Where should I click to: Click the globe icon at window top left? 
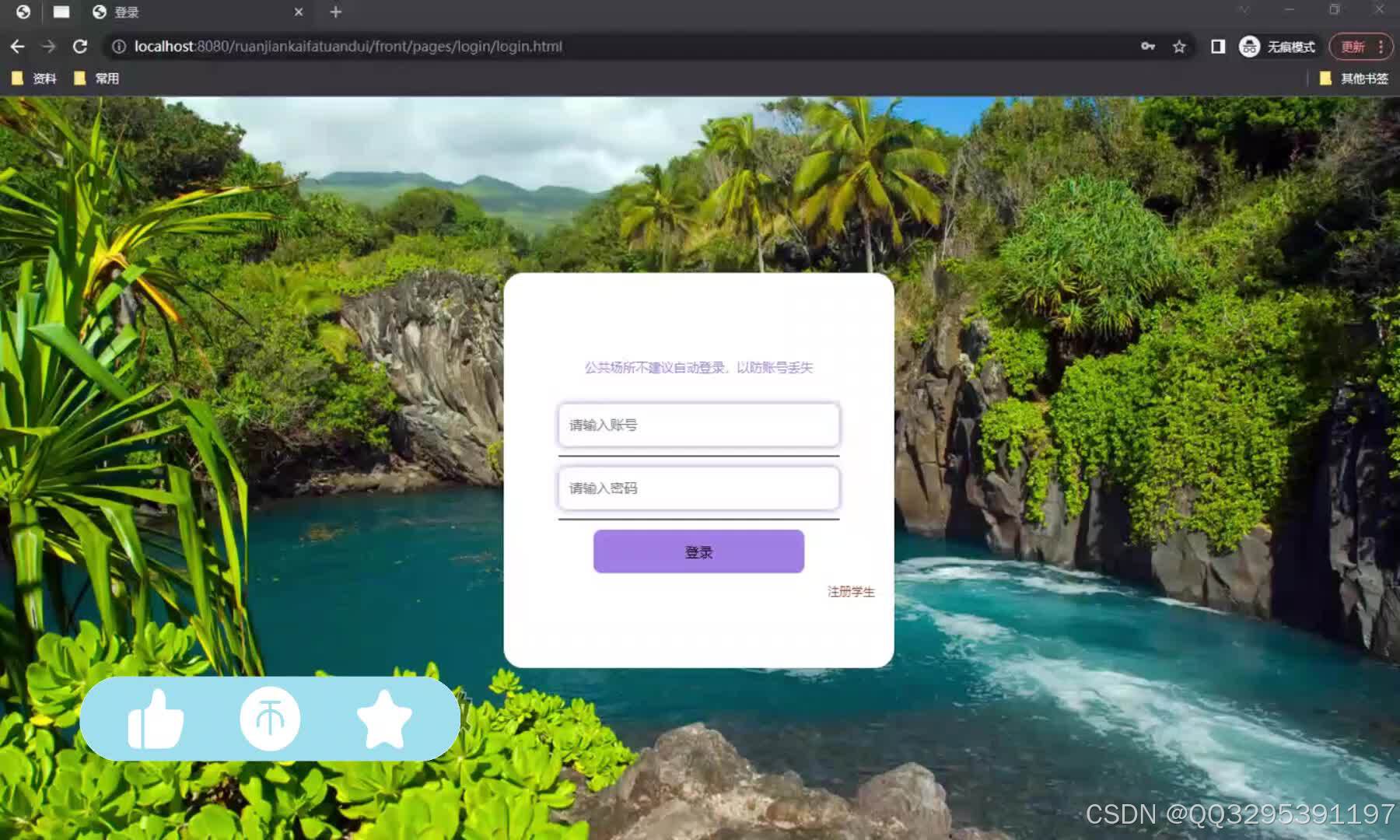[23, 12]
